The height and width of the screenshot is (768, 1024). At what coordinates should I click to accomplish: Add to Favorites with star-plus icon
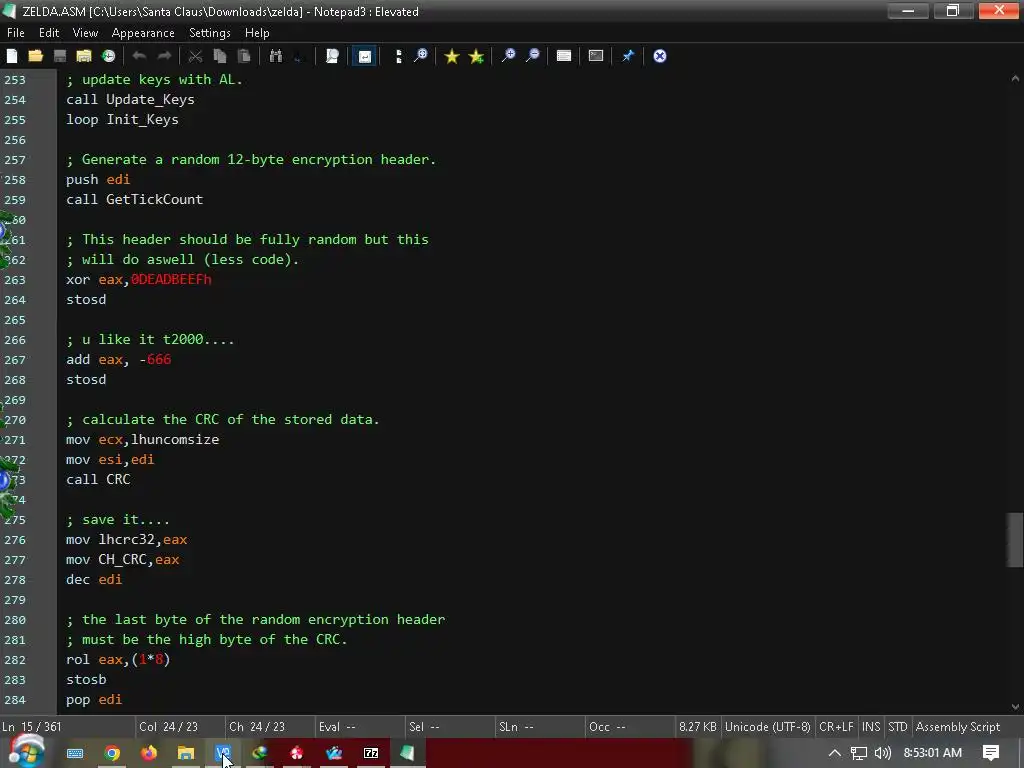point(476,56)
